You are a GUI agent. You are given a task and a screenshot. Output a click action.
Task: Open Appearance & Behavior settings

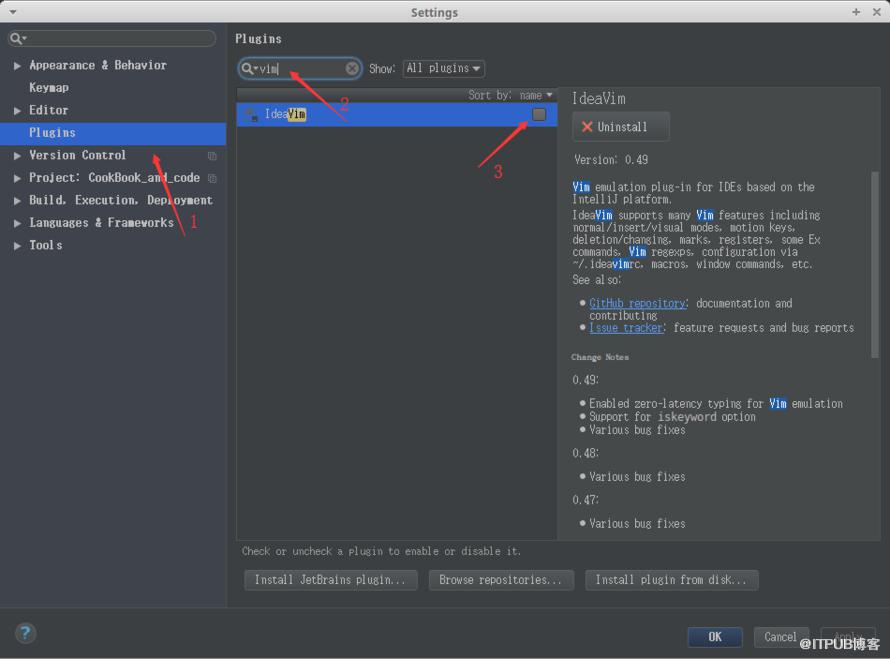[98, 65]
